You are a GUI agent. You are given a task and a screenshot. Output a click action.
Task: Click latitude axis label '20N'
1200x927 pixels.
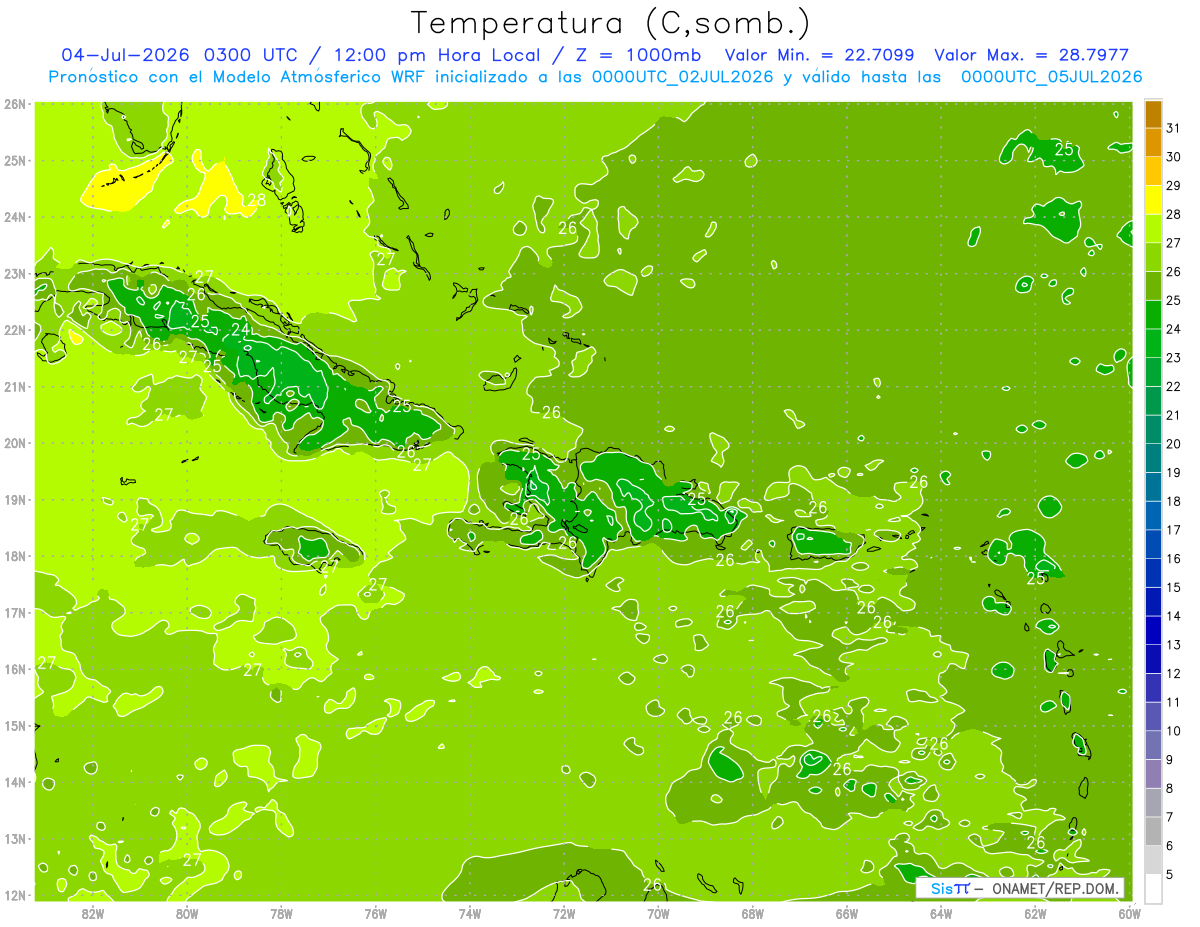pyautogui.click(x=15, y=443)
